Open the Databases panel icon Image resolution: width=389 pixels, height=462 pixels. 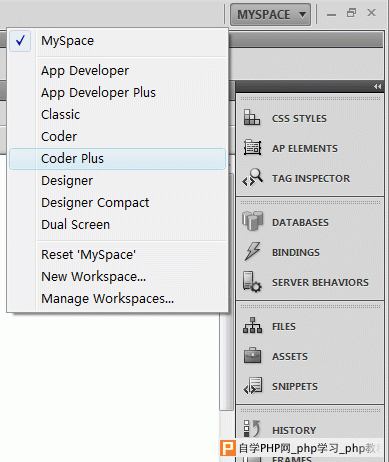(x=252, y=221)
